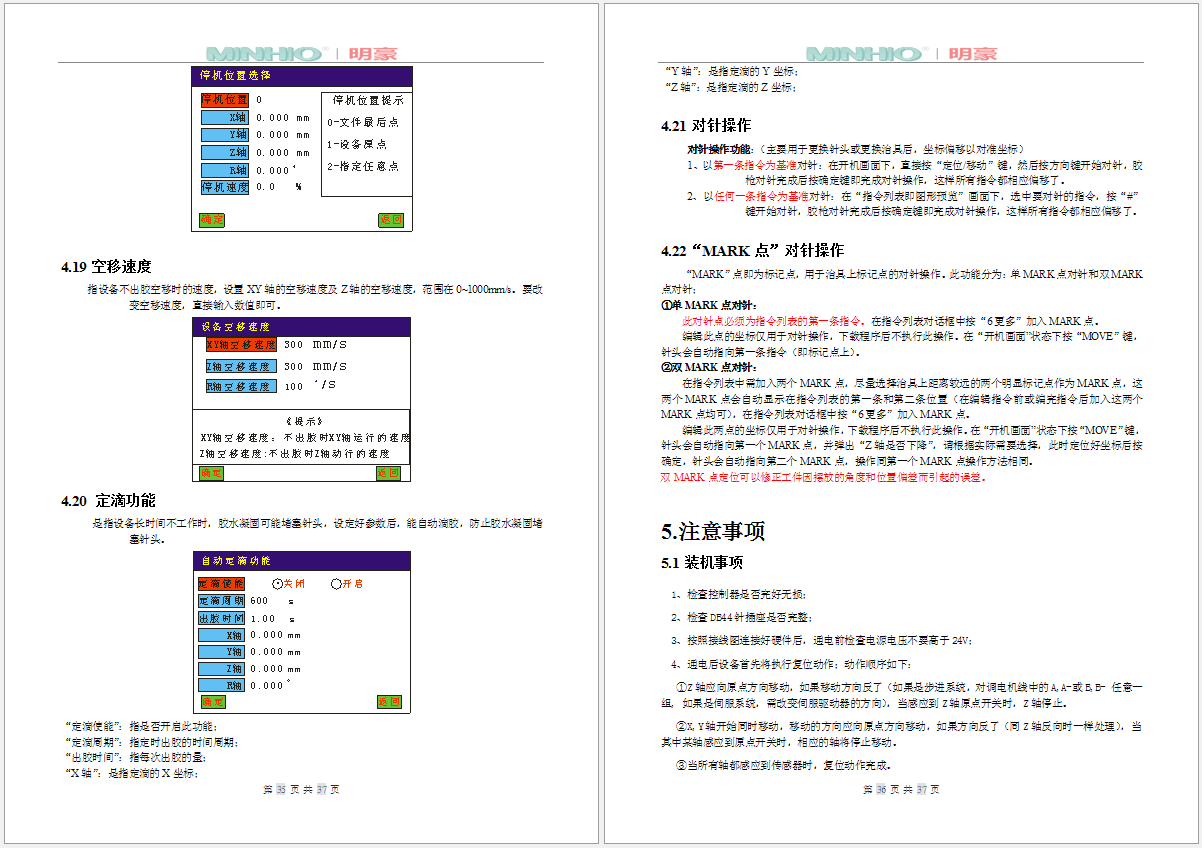1202x848 pixels.
Task: Click the heading 4.22 "MARK 点" 对针操作
Action: pos(752,250)
